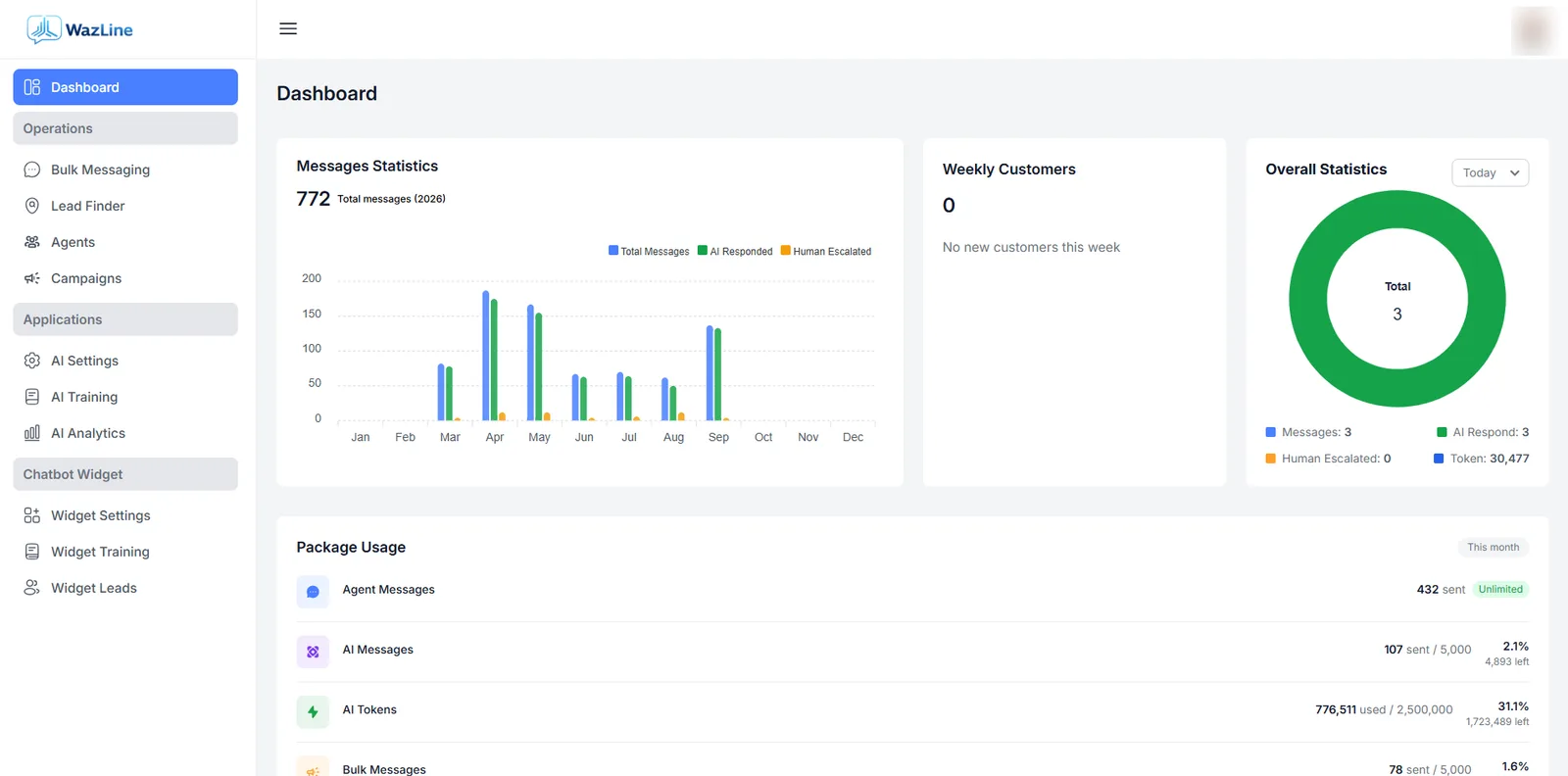Click the Widget Settings grid-plus icon

tap(32, 515)
